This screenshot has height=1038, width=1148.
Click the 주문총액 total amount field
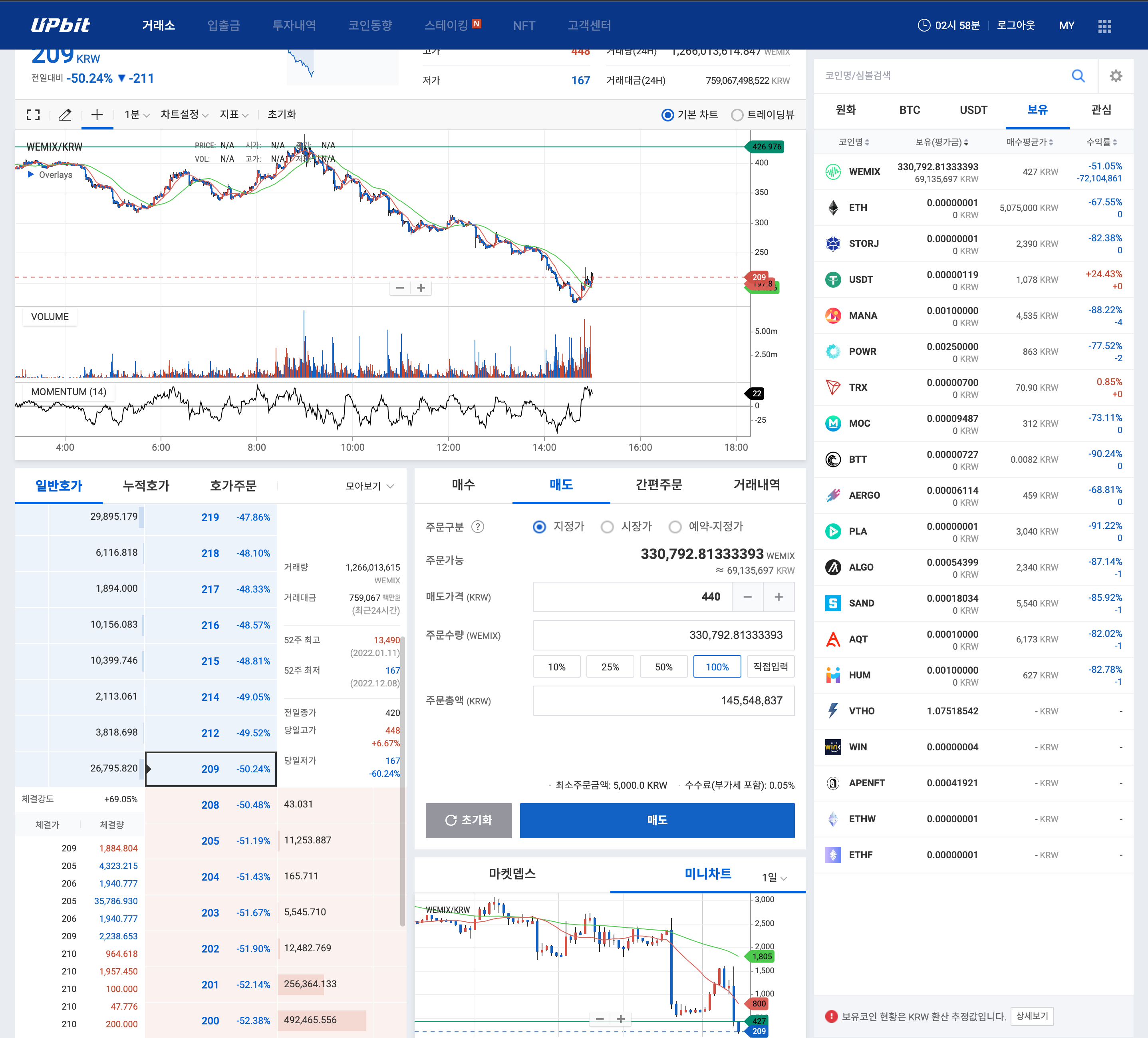point(663,700)
